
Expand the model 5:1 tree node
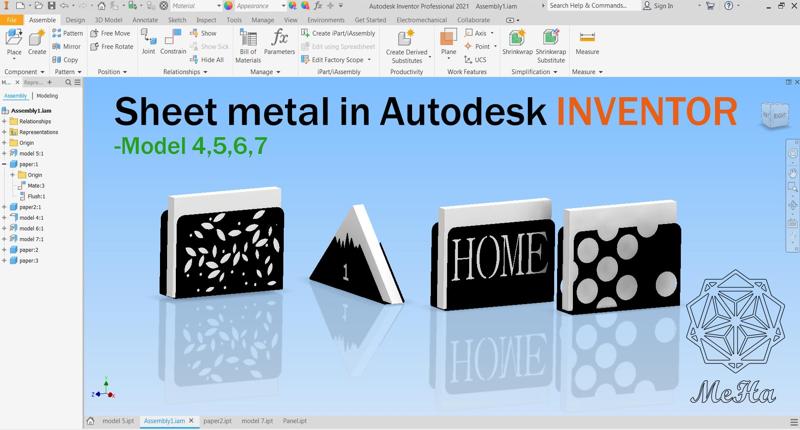pyautogui.click(x=4, y=153)
